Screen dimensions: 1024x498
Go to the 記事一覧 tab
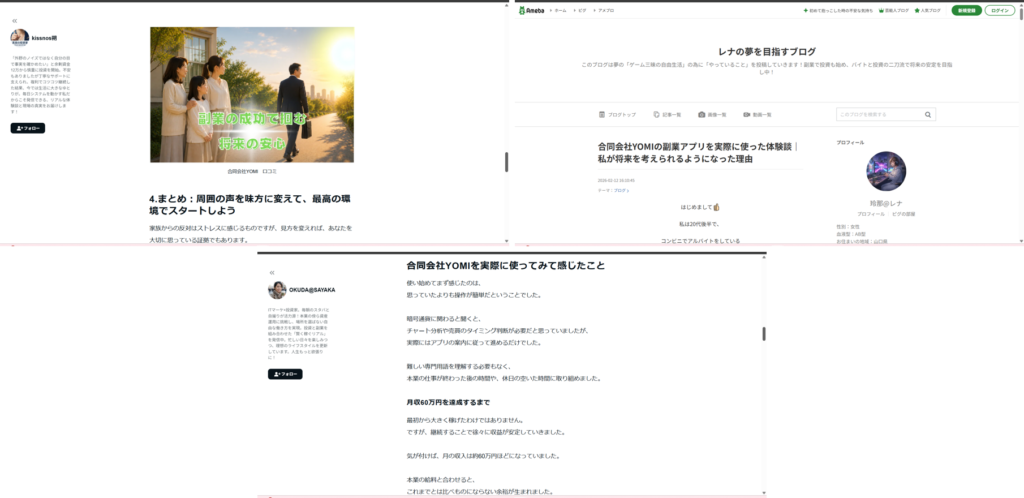tap(671, 115)
